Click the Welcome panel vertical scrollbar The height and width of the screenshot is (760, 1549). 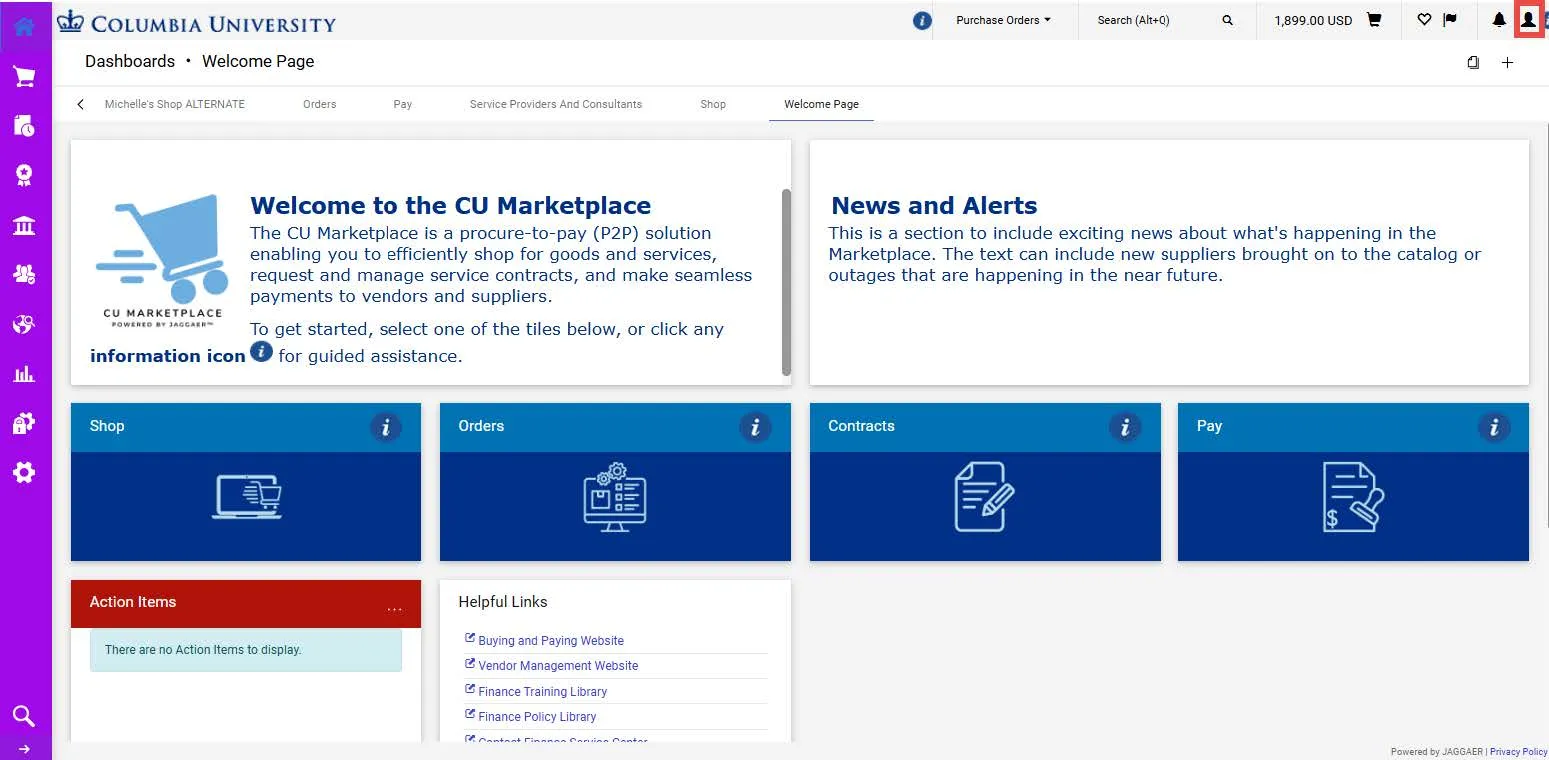pos(786,282)
